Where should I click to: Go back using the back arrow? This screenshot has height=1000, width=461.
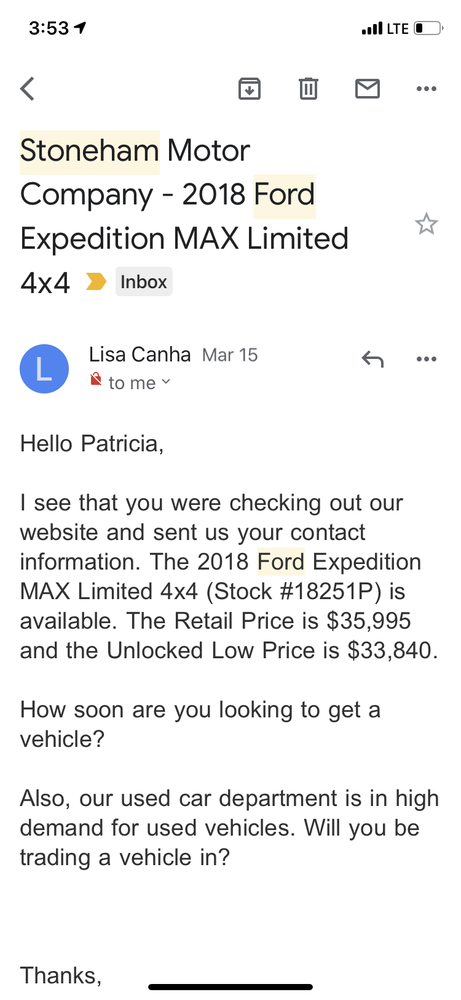[27, 89]
